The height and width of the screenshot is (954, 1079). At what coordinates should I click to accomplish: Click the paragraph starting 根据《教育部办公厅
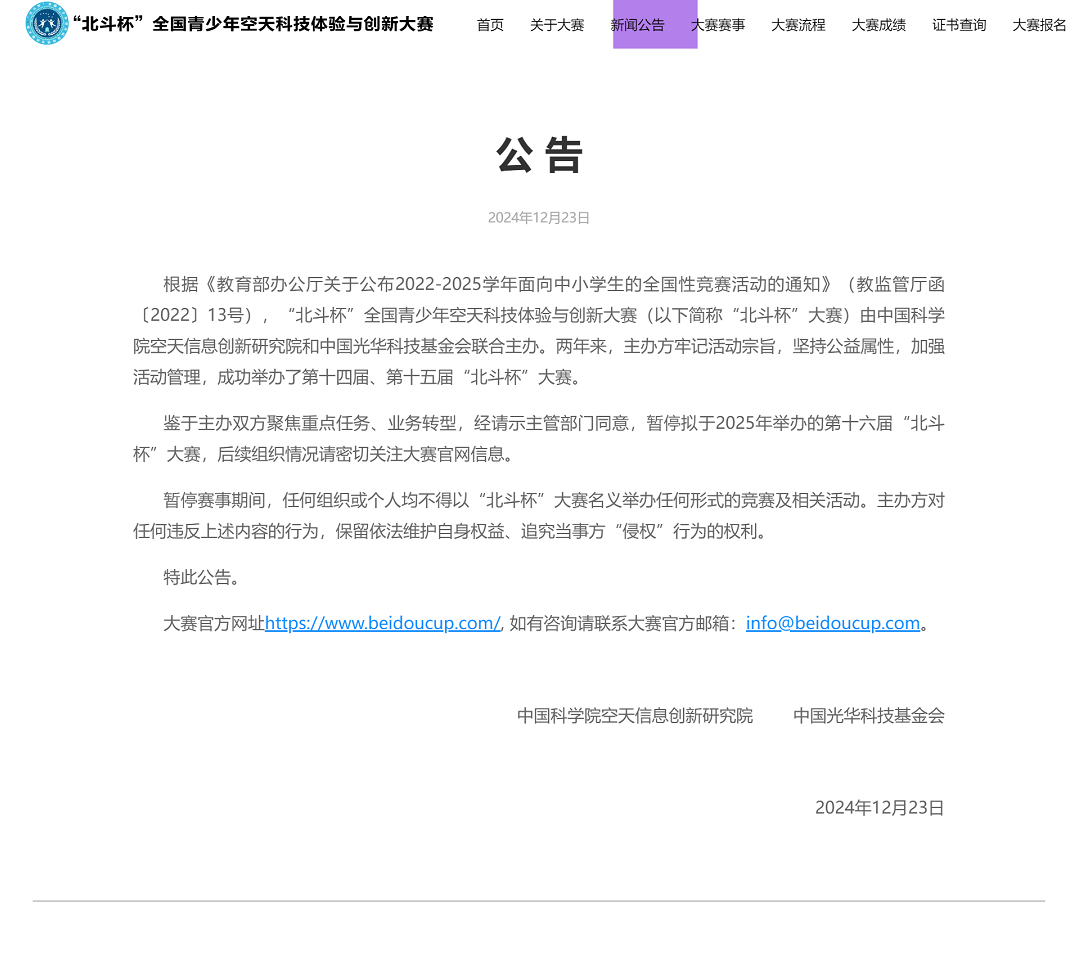click(x=539, y=330)
